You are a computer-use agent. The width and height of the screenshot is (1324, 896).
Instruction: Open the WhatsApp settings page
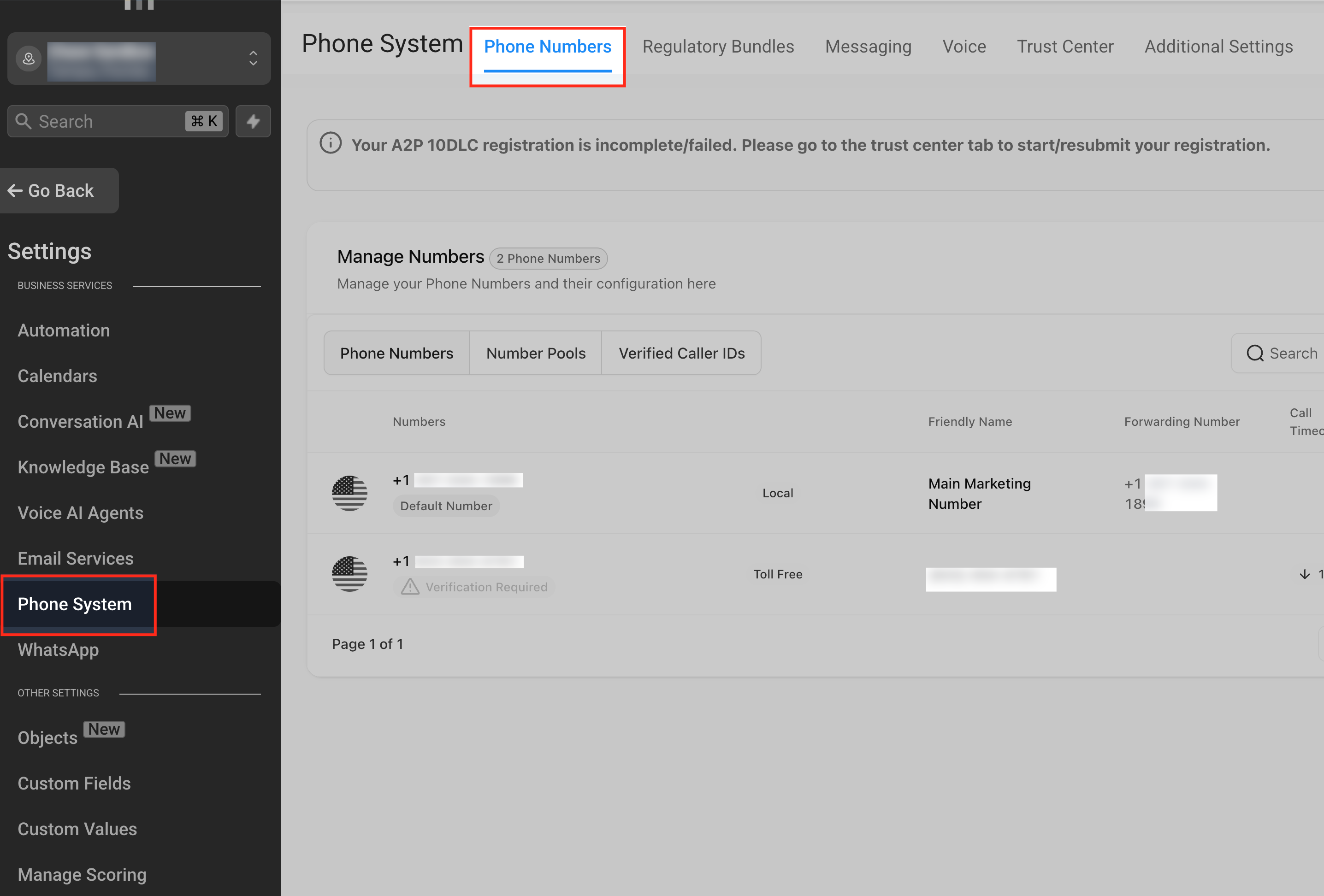pyautogui.click(x=58, y=650)
